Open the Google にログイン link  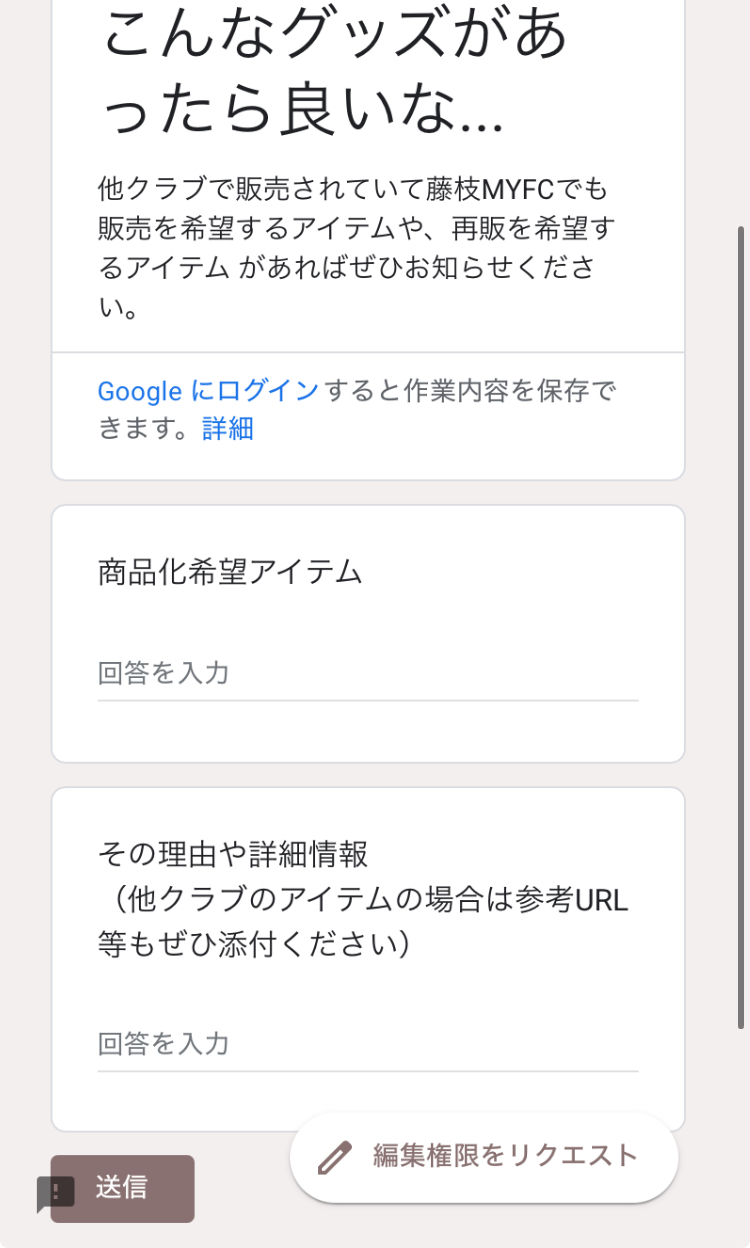(x=208, y=391)
